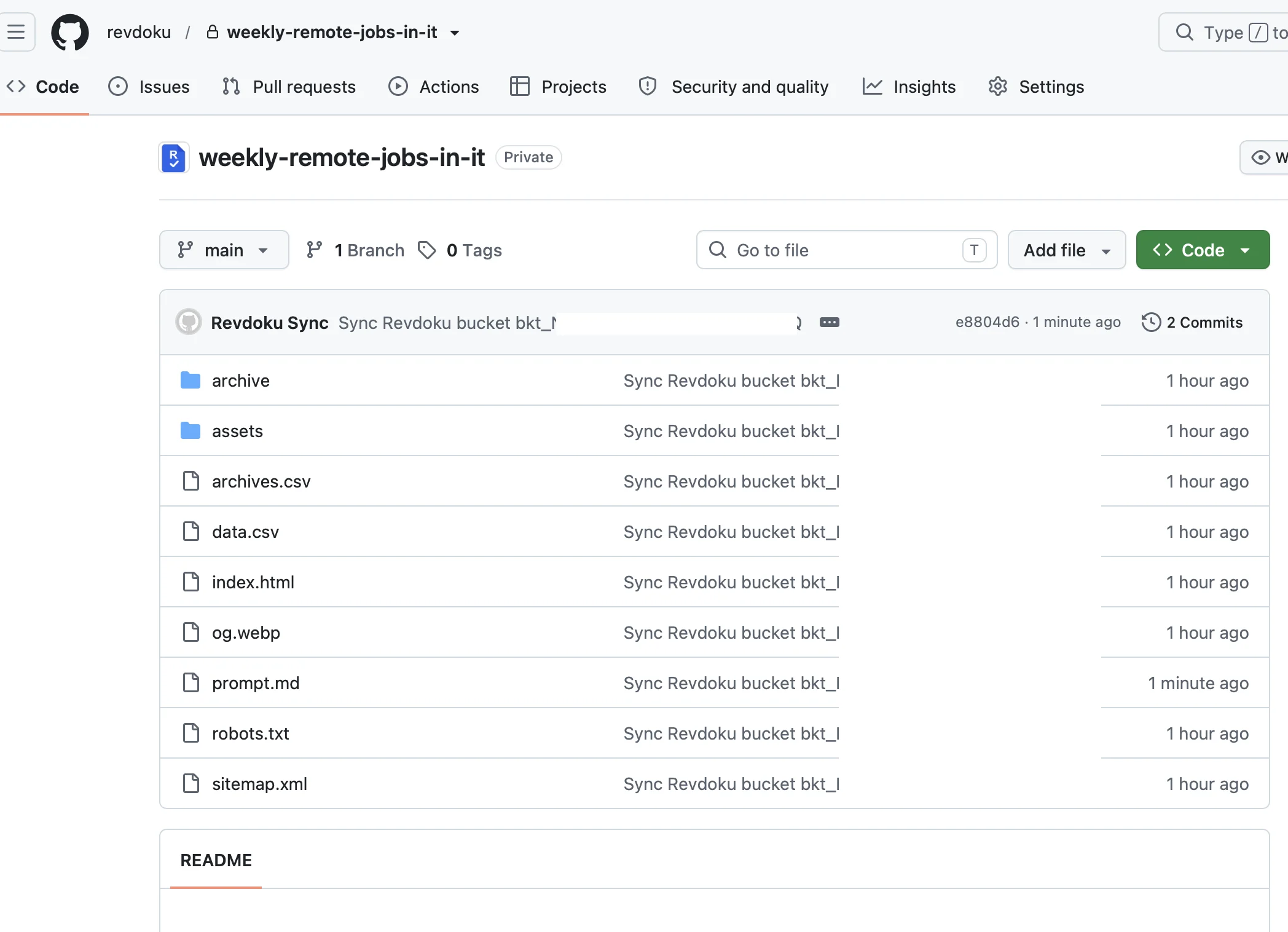Open commit message in the index.html row

click(731, 582)
